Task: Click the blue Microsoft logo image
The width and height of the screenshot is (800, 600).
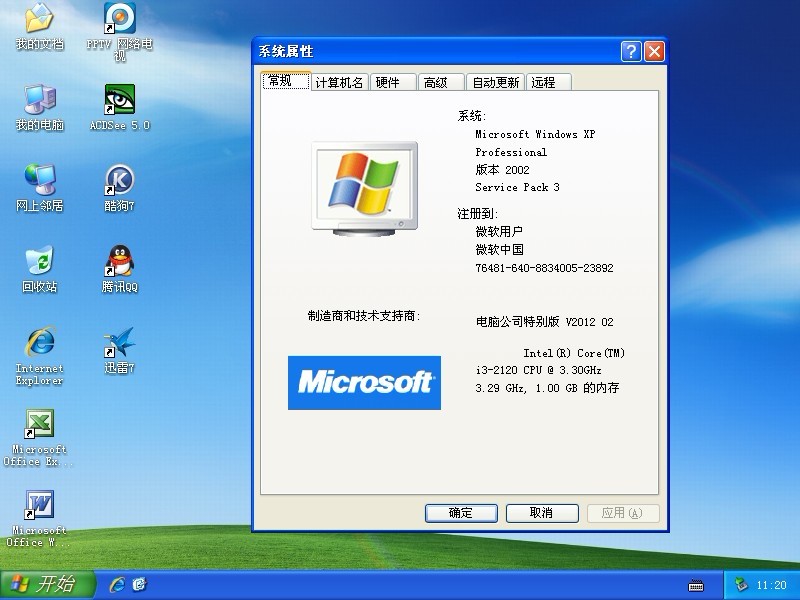Action: [x=364, y=383]
